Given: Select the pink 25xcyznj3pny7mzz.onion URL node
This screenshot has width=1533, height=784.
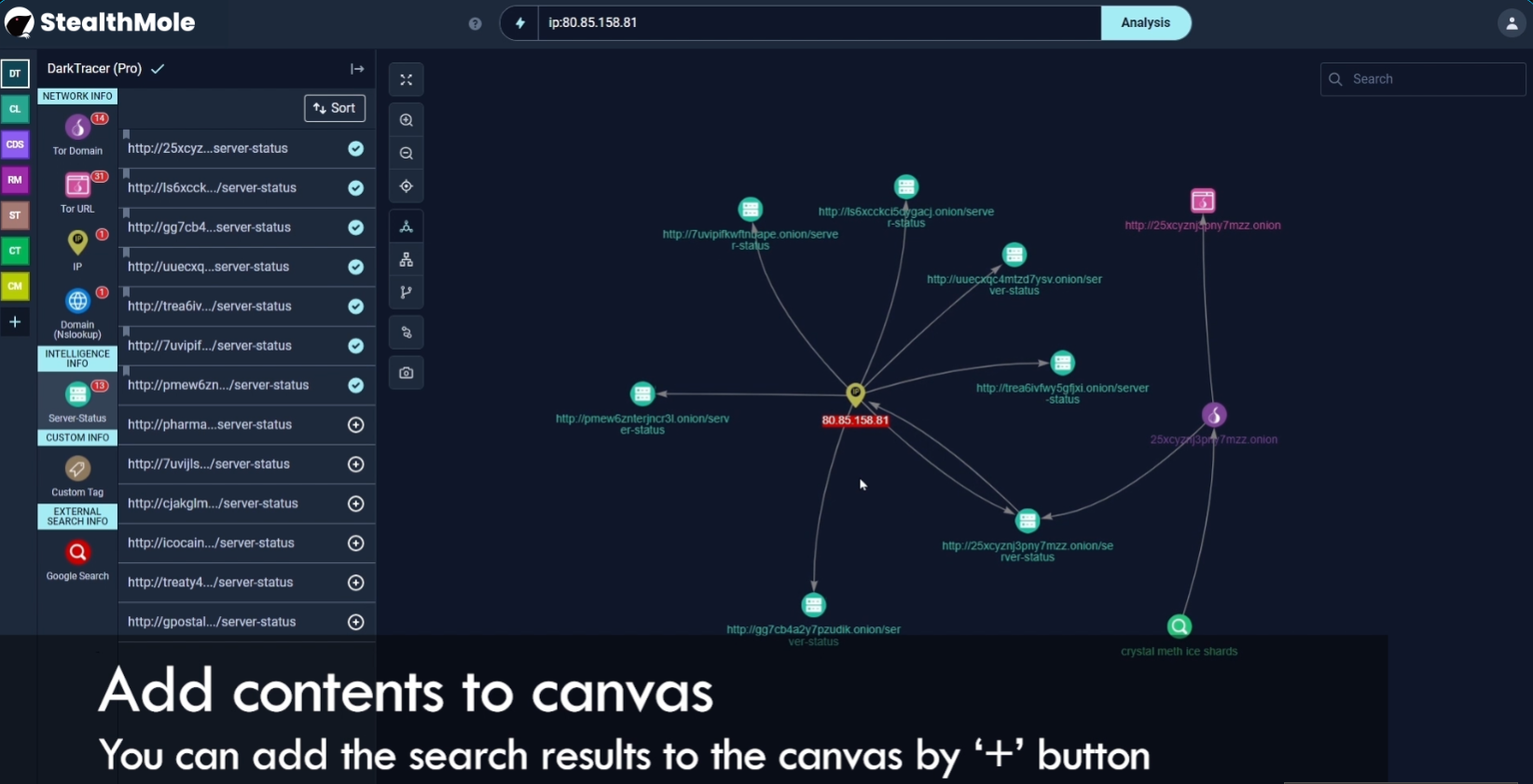Looking at the screenshot, I should (x=1203, y=200).
